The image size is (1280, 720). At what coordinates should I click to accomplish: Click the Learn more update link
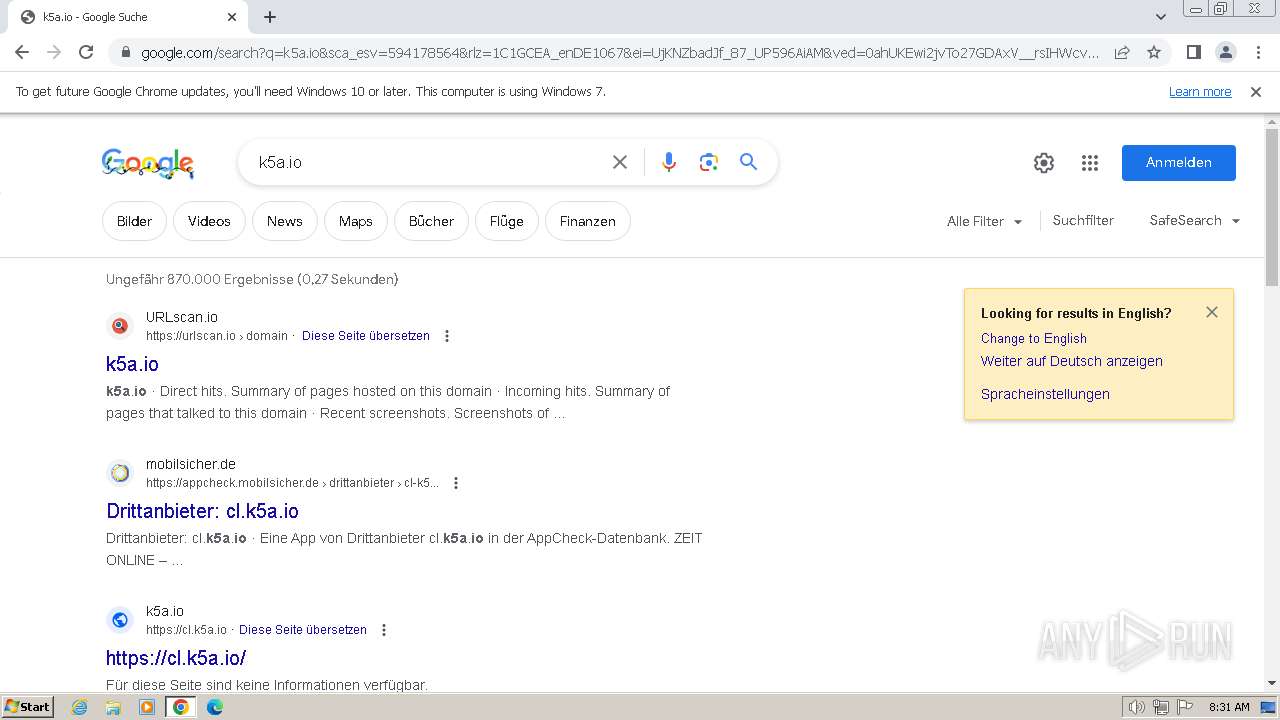click(x=1200, y=91)
